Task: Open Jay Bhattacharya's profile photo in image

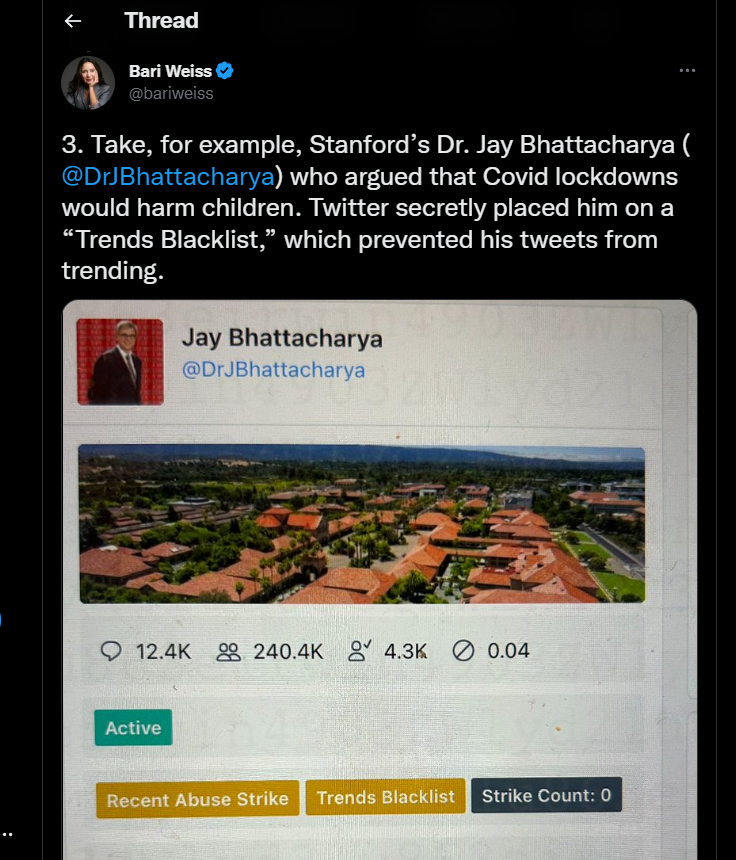Action: 120,362
